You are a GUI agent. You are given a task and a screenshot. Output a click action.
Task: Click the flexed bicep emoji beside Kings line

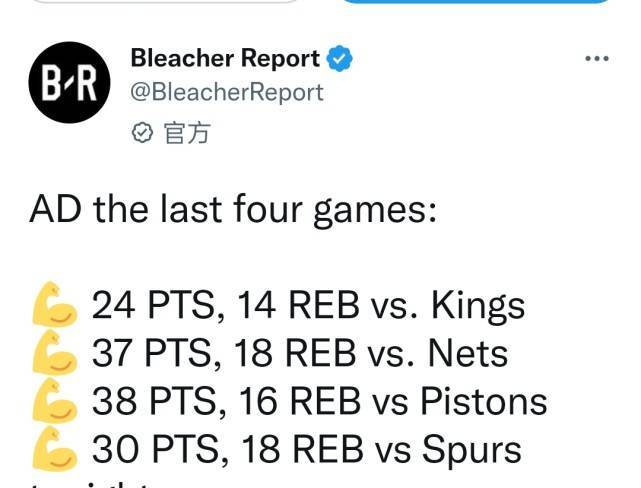pyautogui.click(x=54, y=304)
